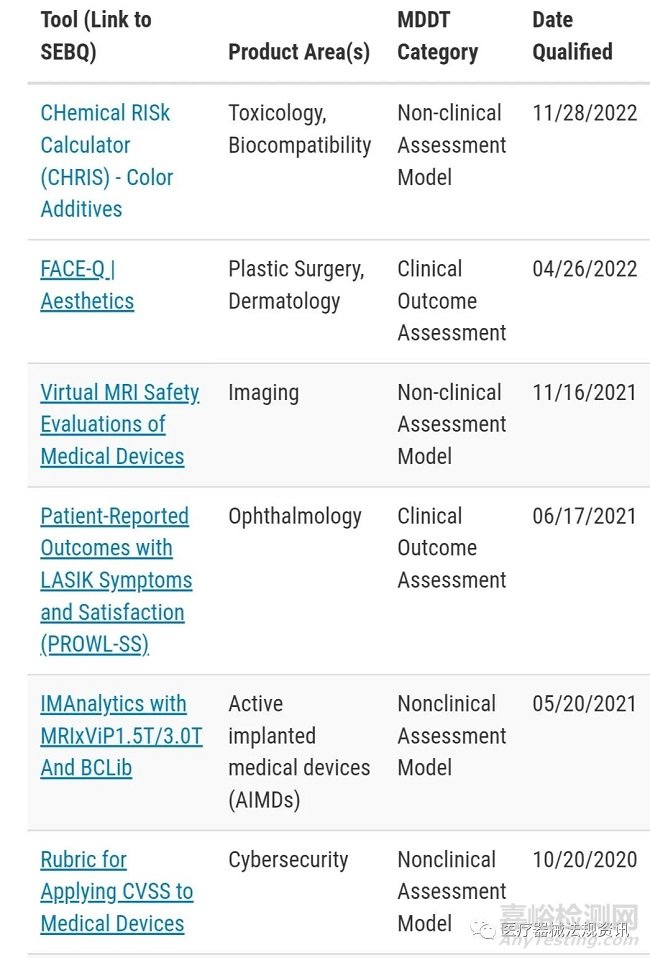Click the 11/28/2022 qualified date
This screenshot has height=958, width=650.
pos(584,113)
